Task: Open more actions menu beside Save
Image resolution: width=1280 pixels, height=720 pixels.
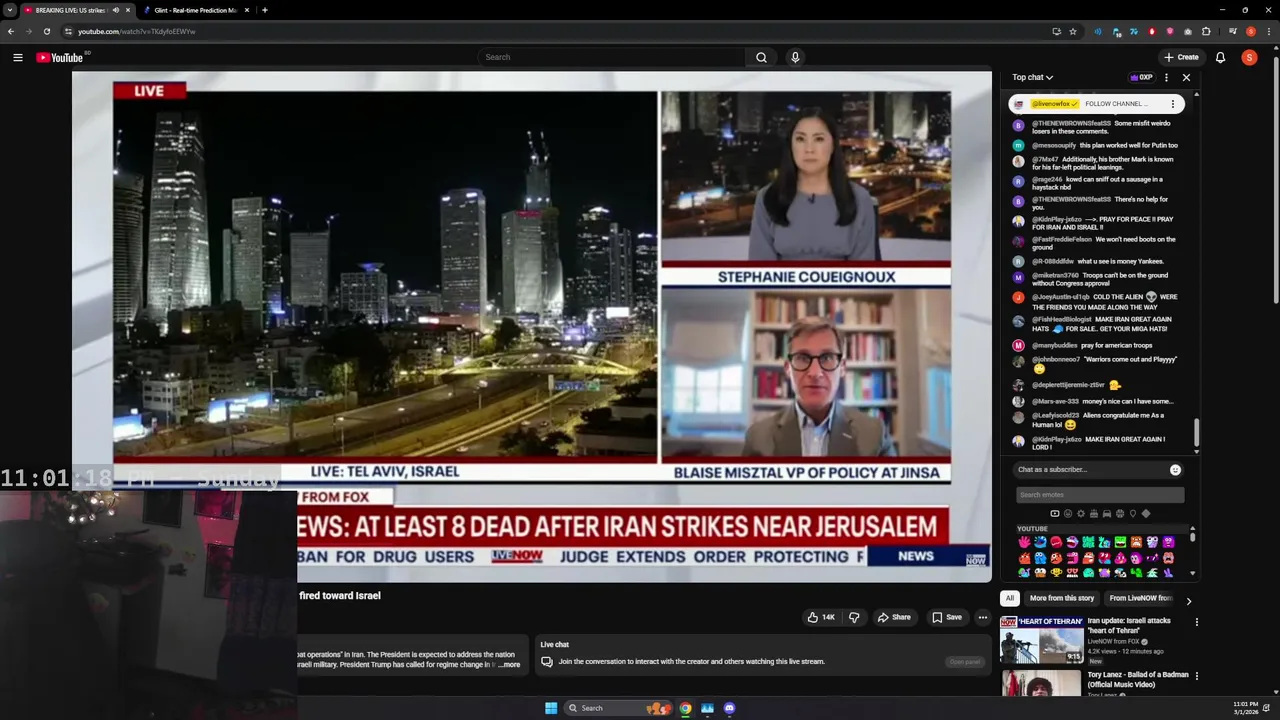Action: (982, 617)
